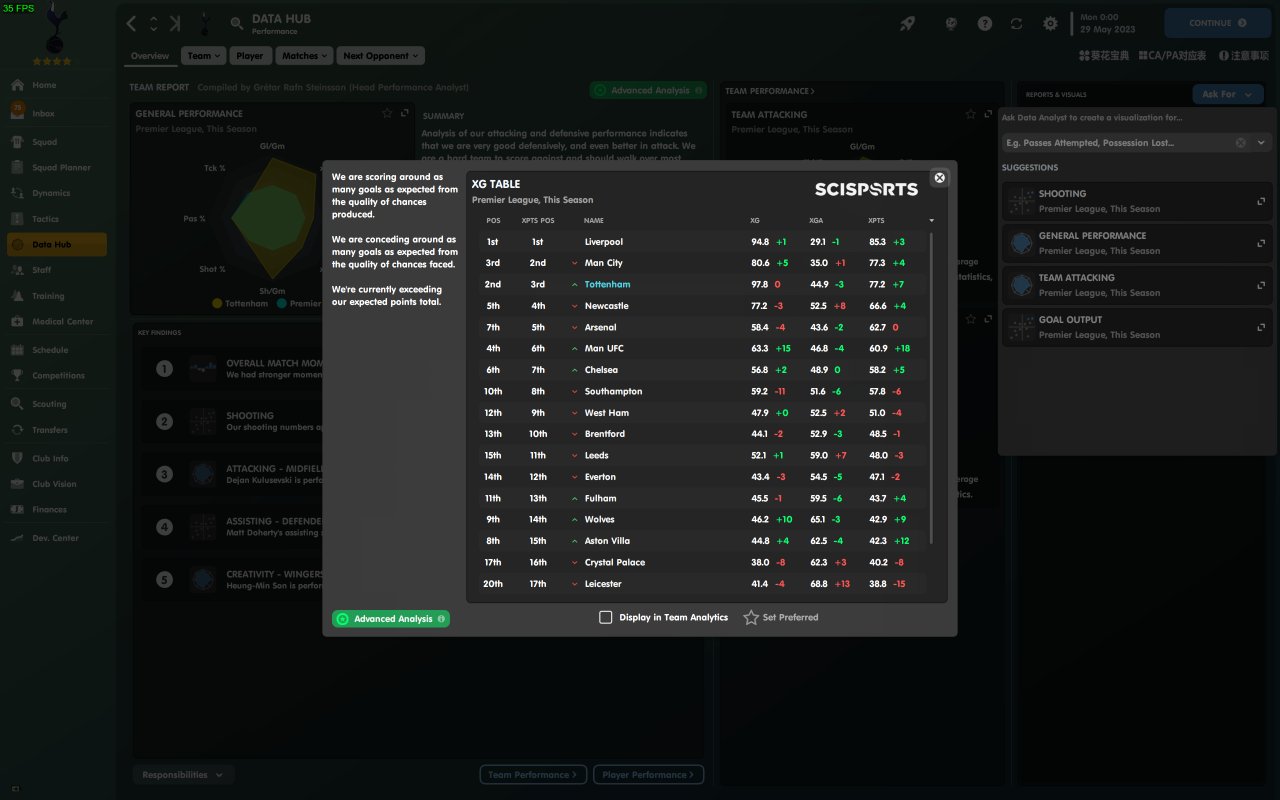Open the Matches dropdown tab
The image size is (1280, 800).
pyautogui.click(x=303, y=56)
